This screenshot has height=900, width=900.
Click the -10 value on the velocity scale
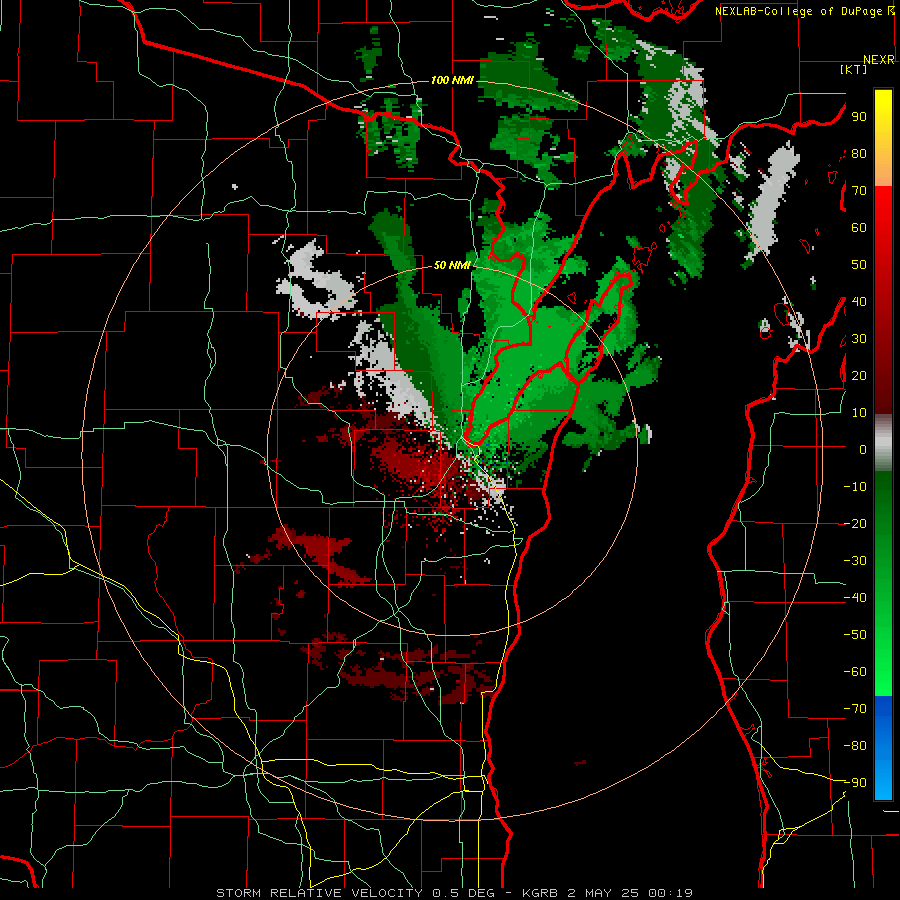coord(855,487)
